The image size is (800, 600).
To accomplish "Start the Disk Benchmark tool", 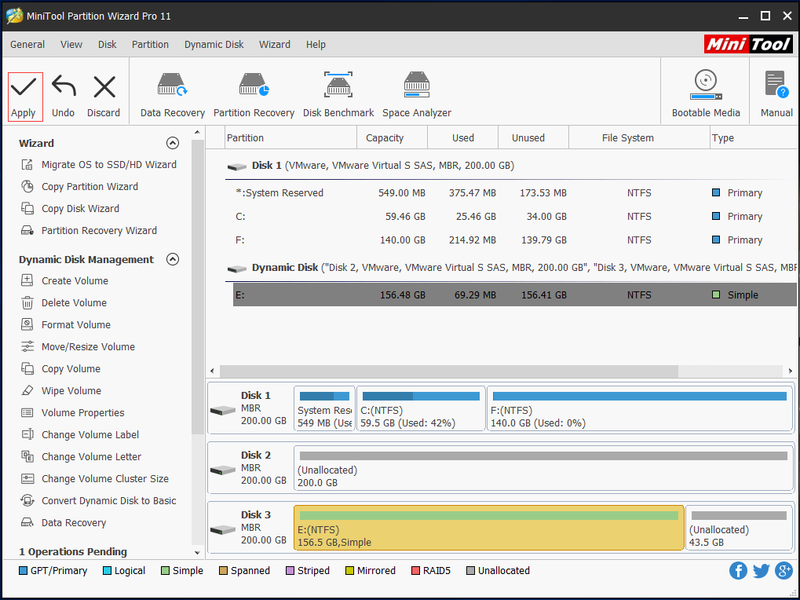I will point(338,95).
